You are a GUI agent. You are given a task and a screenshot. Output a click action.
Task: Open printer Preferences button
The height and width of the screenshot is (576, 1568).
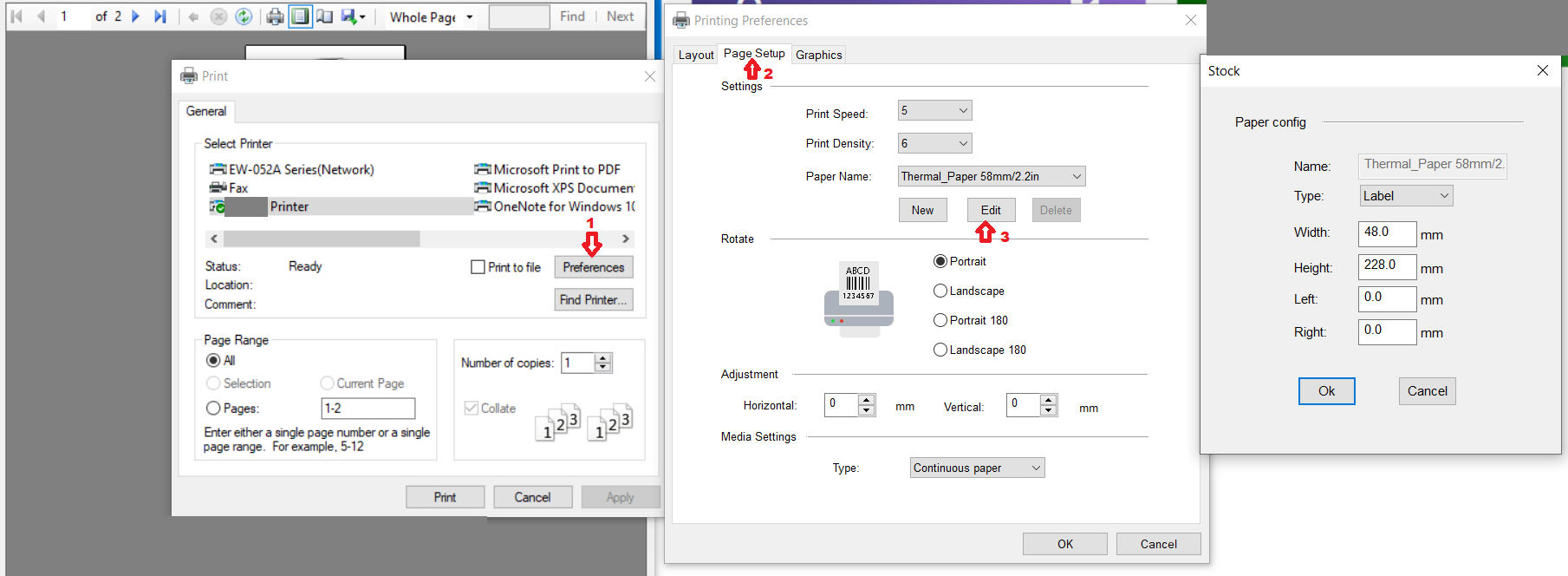click(x=594, y=267)
